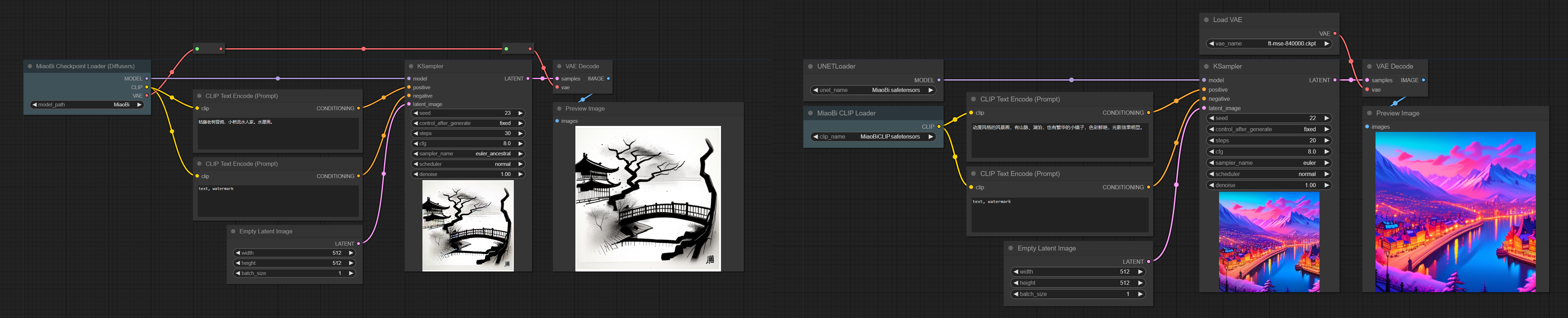
Task: Open the vae_name ft-mse-840000.ckpt selector
Action: 1270,44
